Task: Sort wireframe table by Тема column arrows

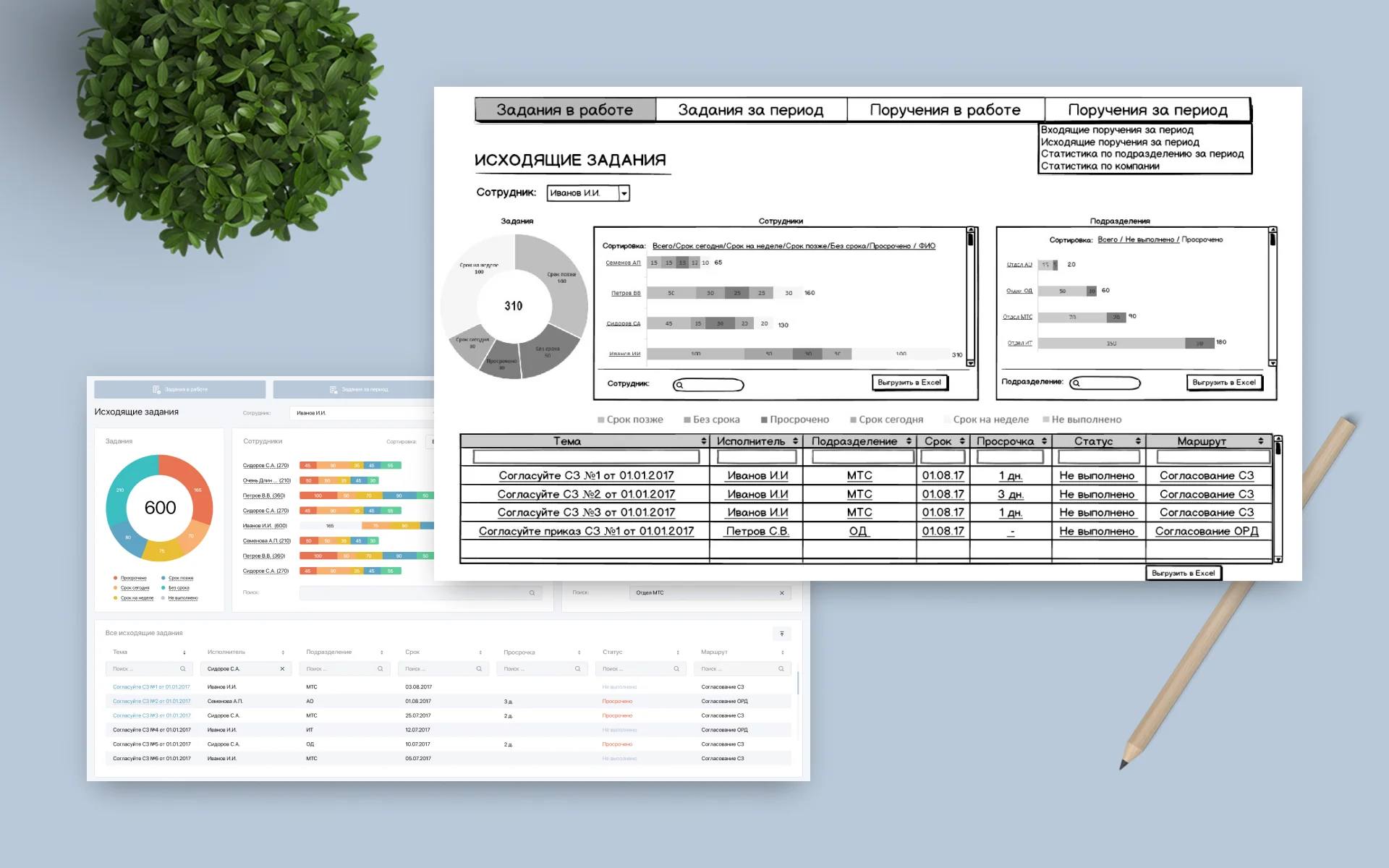Action: coord(703,441)
